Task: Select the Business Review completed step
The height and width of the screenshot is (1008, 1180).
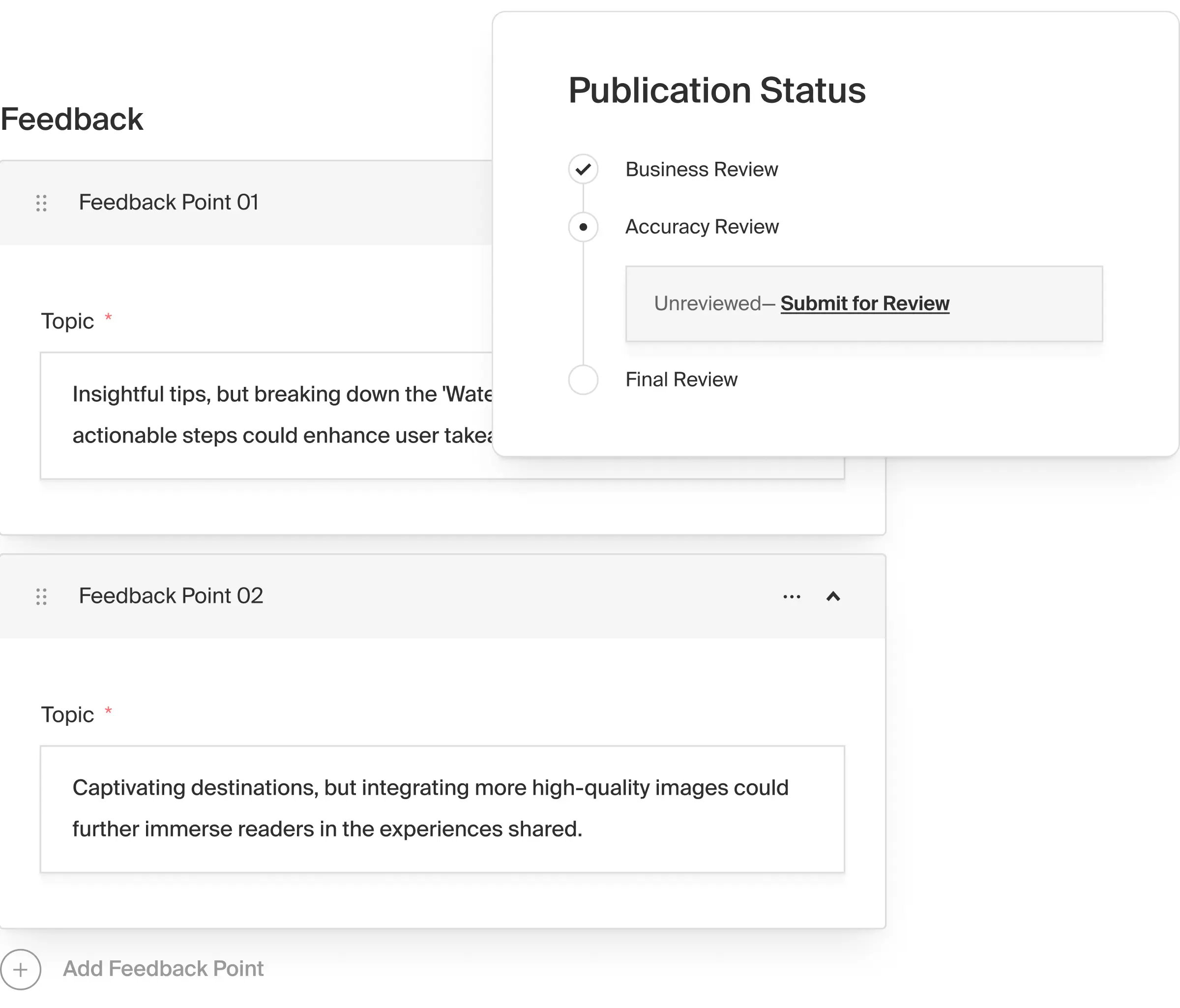Action: (701, 169)
